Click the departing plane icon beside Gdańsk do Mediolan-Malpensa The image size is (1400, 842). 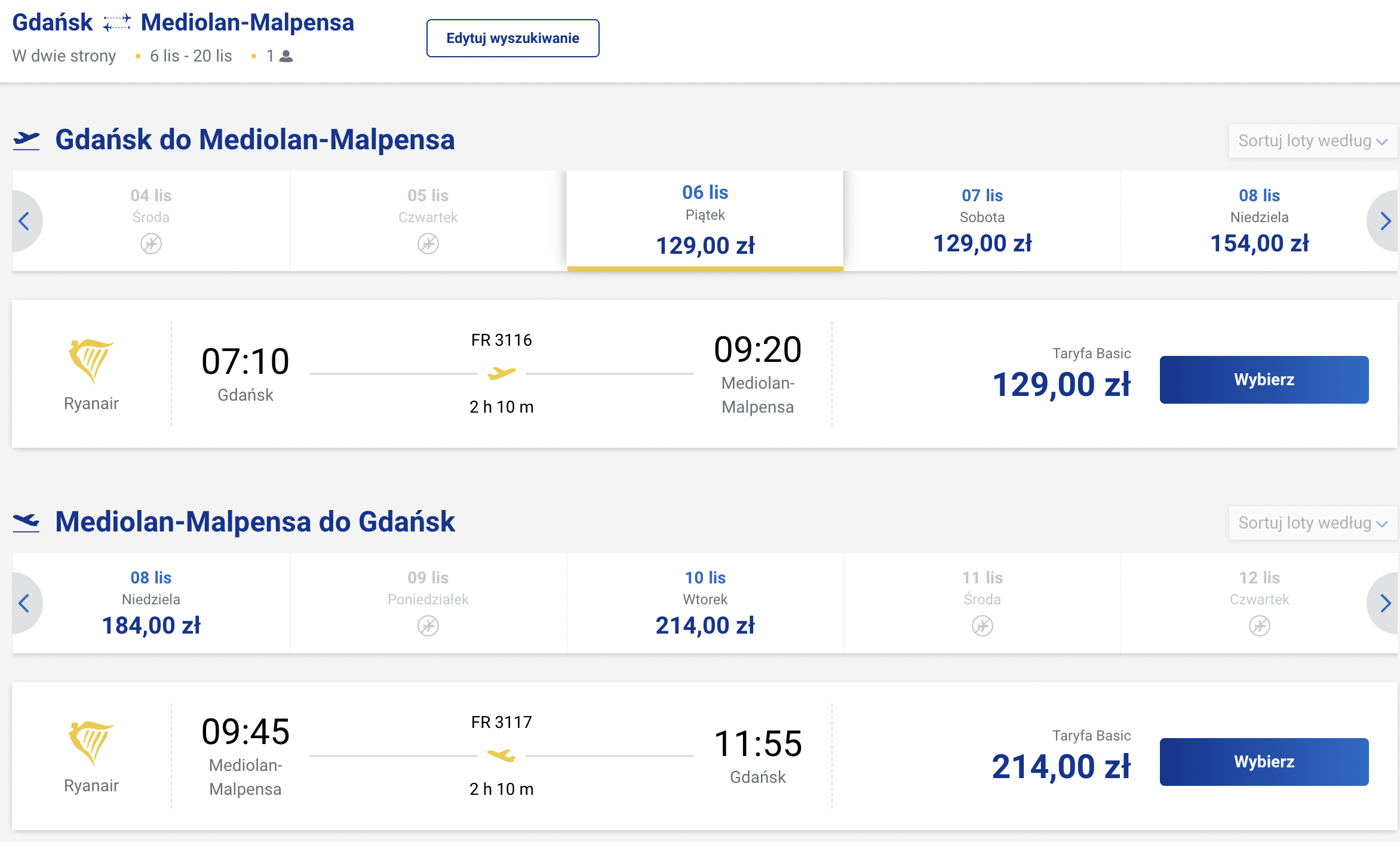pos(26,140)
